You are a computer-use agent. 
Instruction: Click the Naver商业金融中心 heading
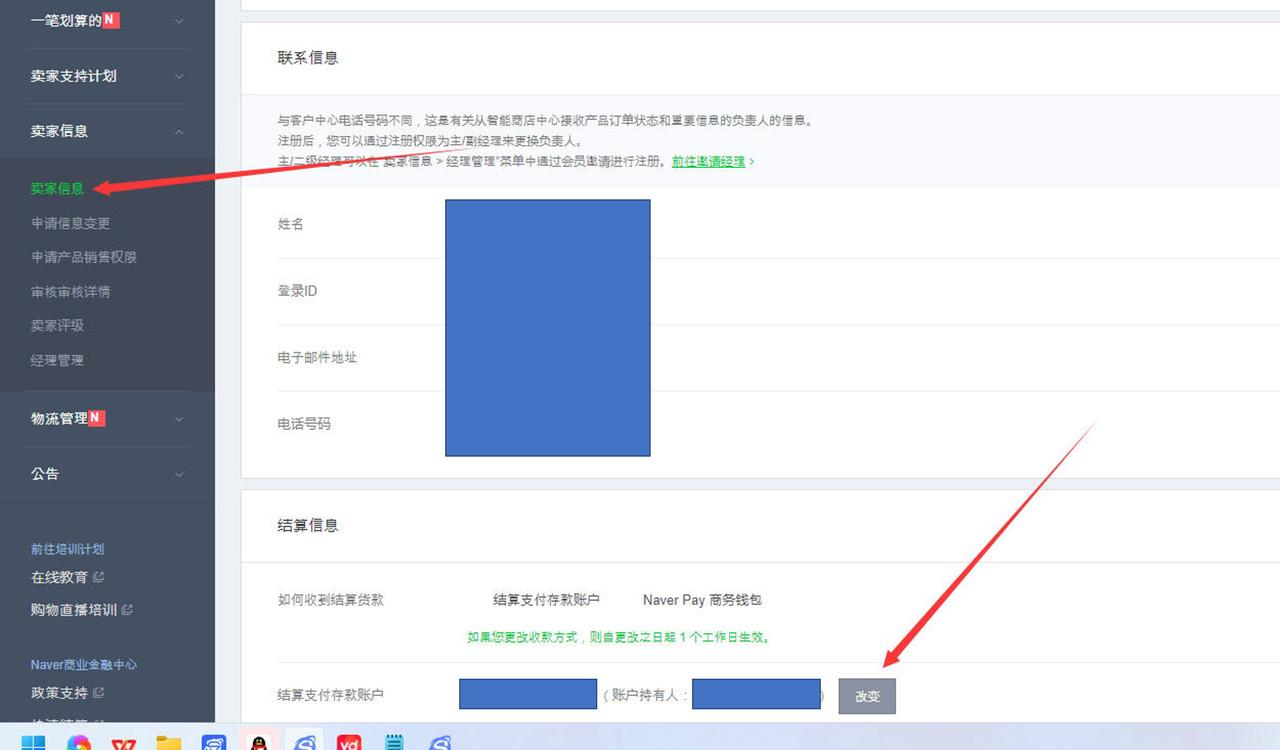click(84, 664)
